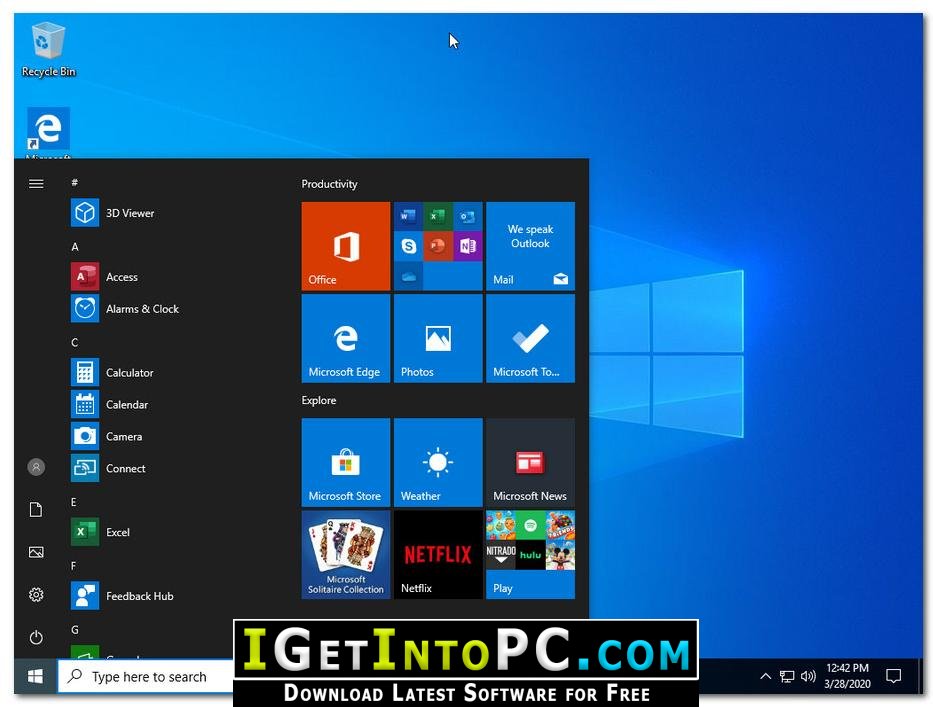Screen dimensions: 933x707
Task: Open the Microsoft To Do tile
Action: pyautogui.click(x=530, y=338)
